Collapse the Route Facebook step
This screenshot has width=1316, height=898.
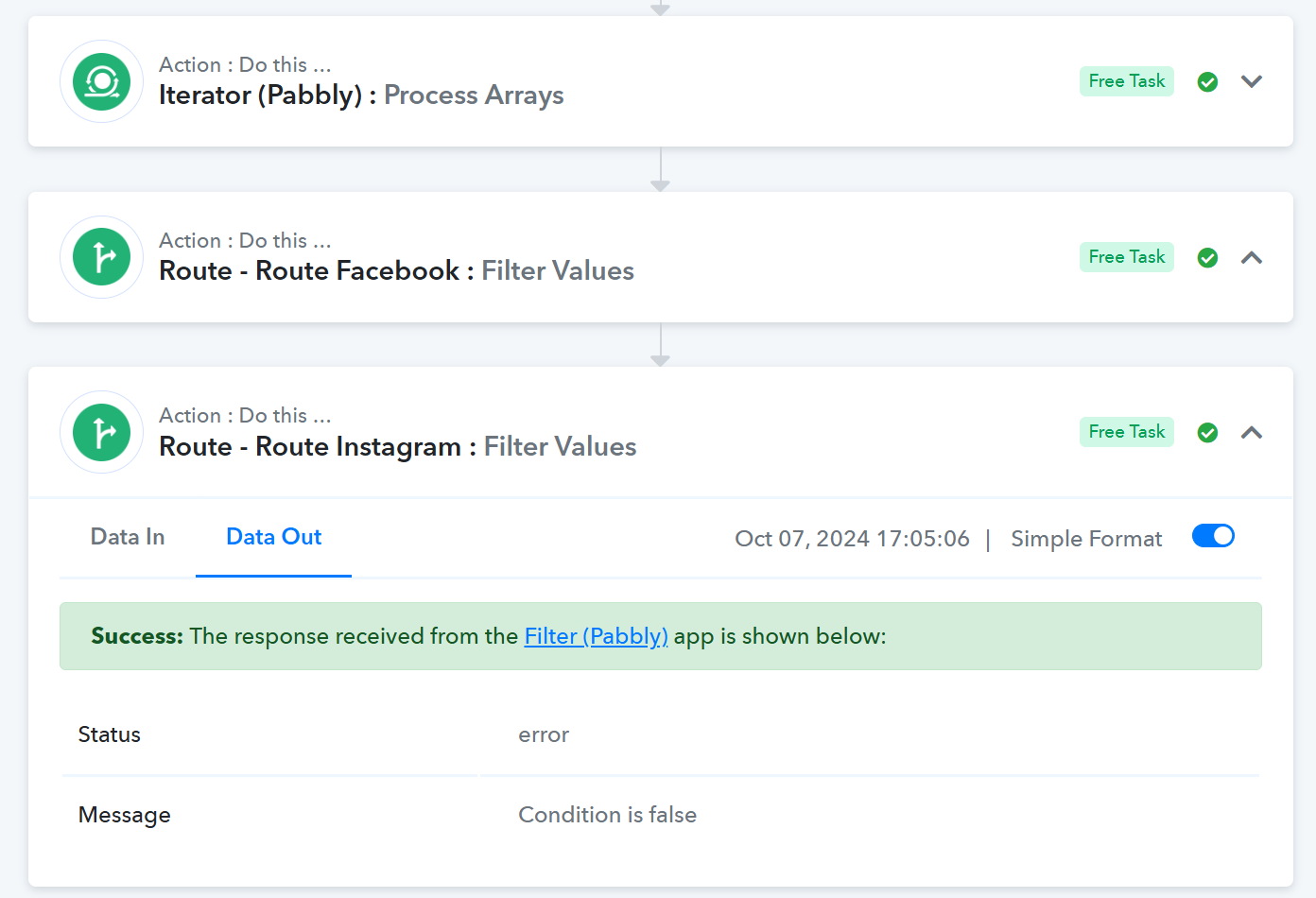(x=1252, y=257)
